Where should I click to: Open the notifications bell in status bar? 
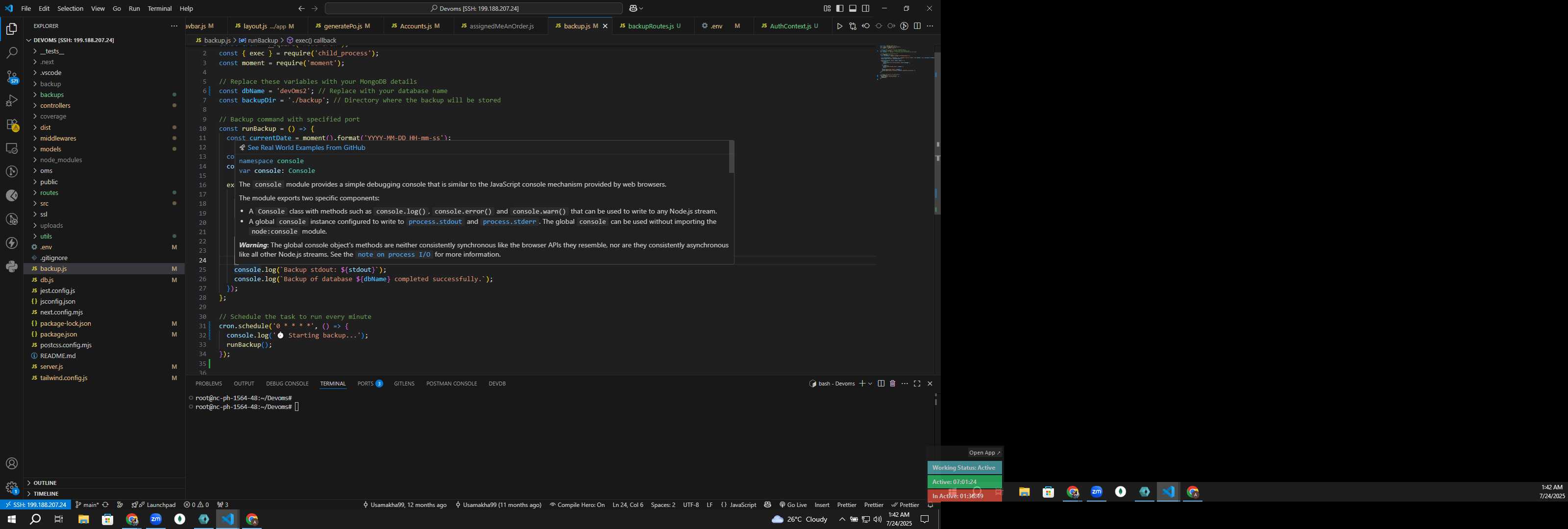930,505
